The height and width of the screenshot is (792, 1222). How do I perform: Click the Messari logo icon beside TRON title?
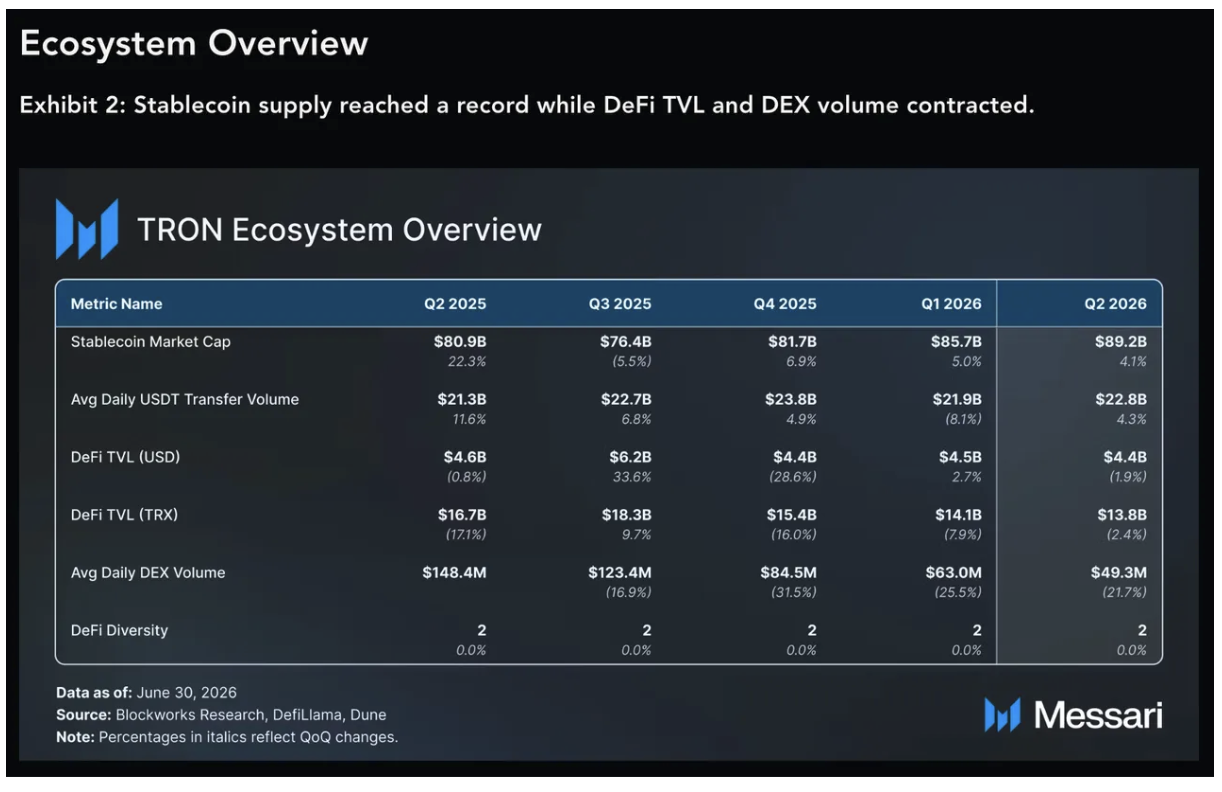coord(87,229)
